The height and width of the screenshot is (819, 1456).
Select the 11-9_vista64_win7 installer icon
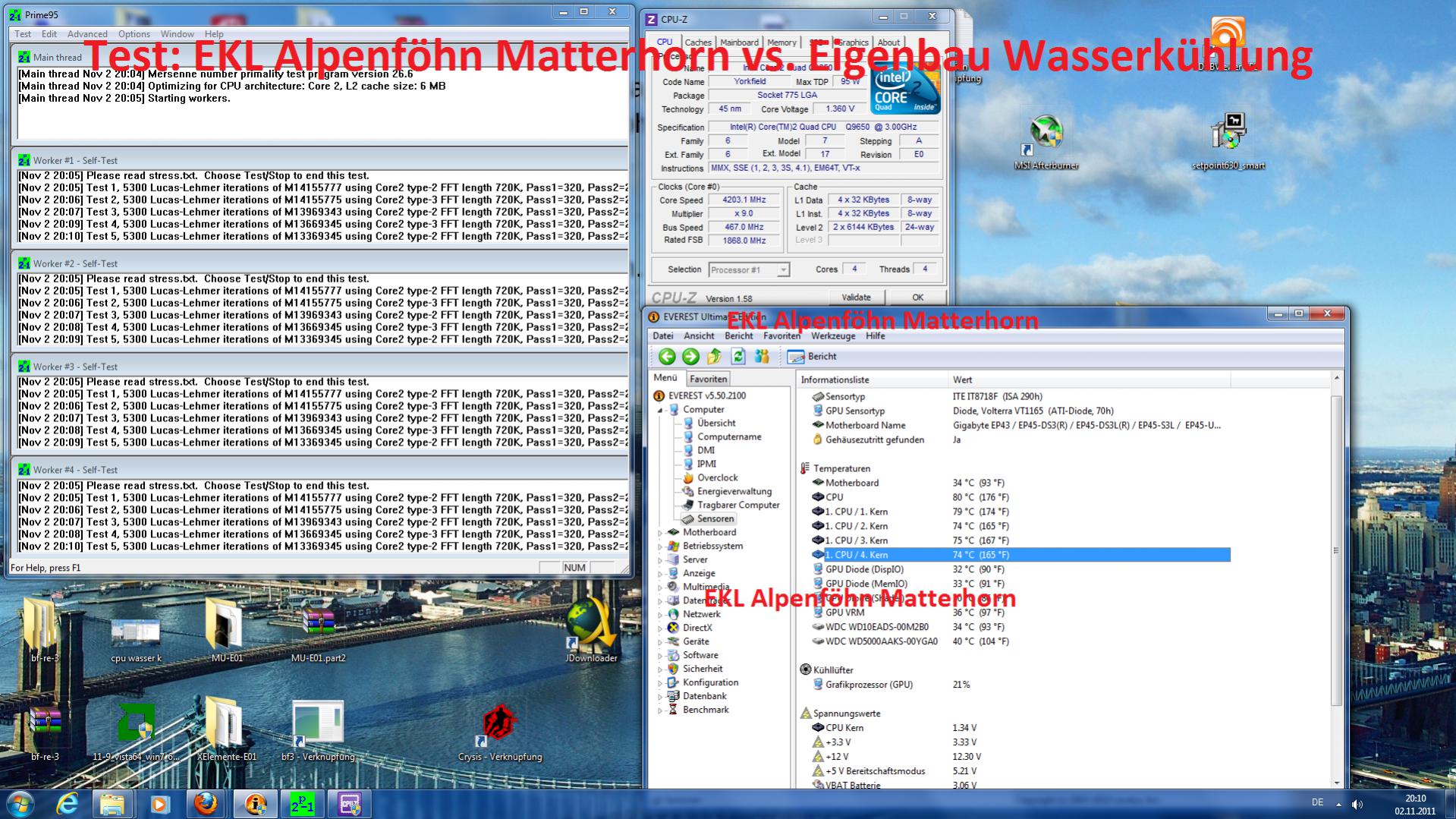click(137, 730)
